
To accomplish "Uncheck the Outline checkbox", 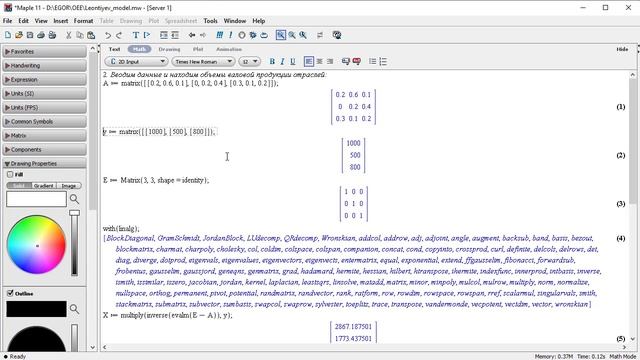I will [10, 293].
